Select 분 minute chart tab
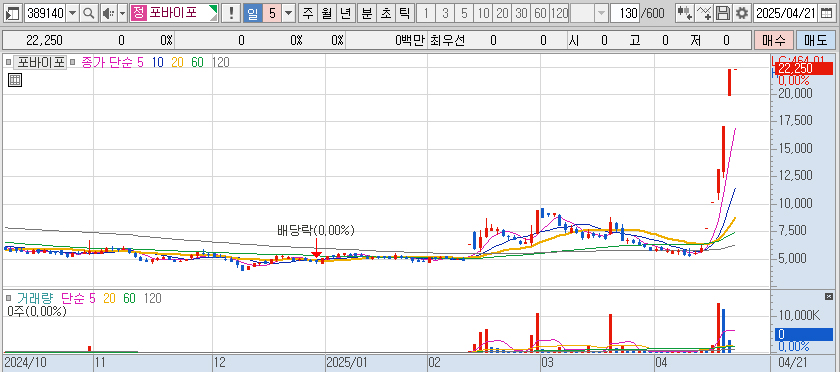The width and height of the screenshot is (840, 372). [366, 13]
